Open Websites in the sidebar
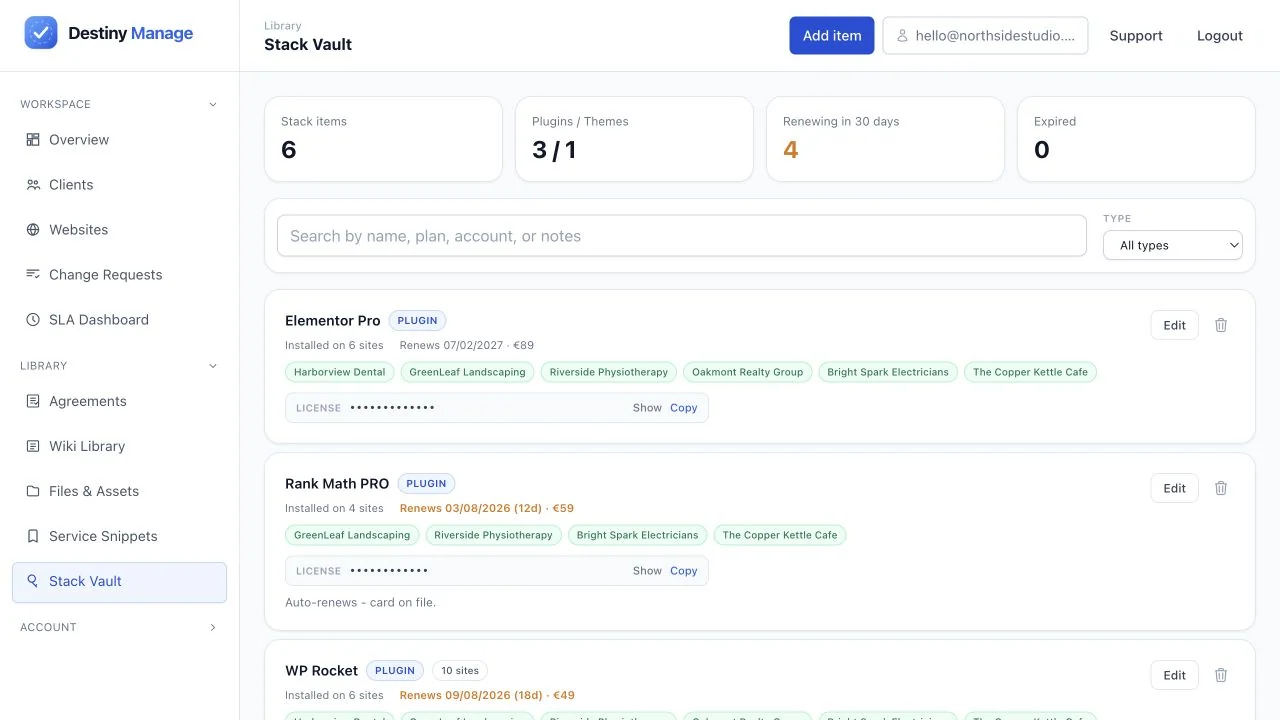 119,230
